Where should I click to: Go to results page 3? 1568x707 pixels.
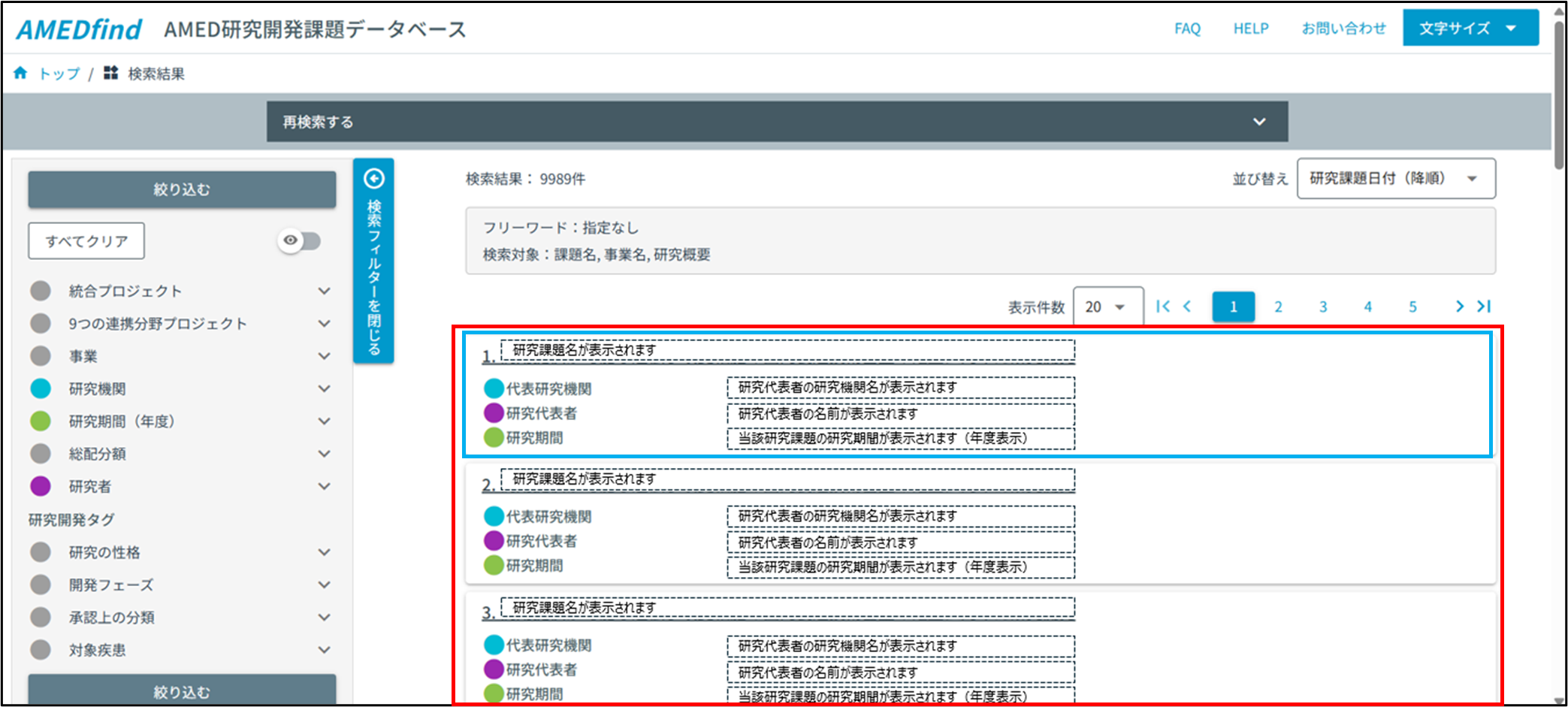[1323, 307]
